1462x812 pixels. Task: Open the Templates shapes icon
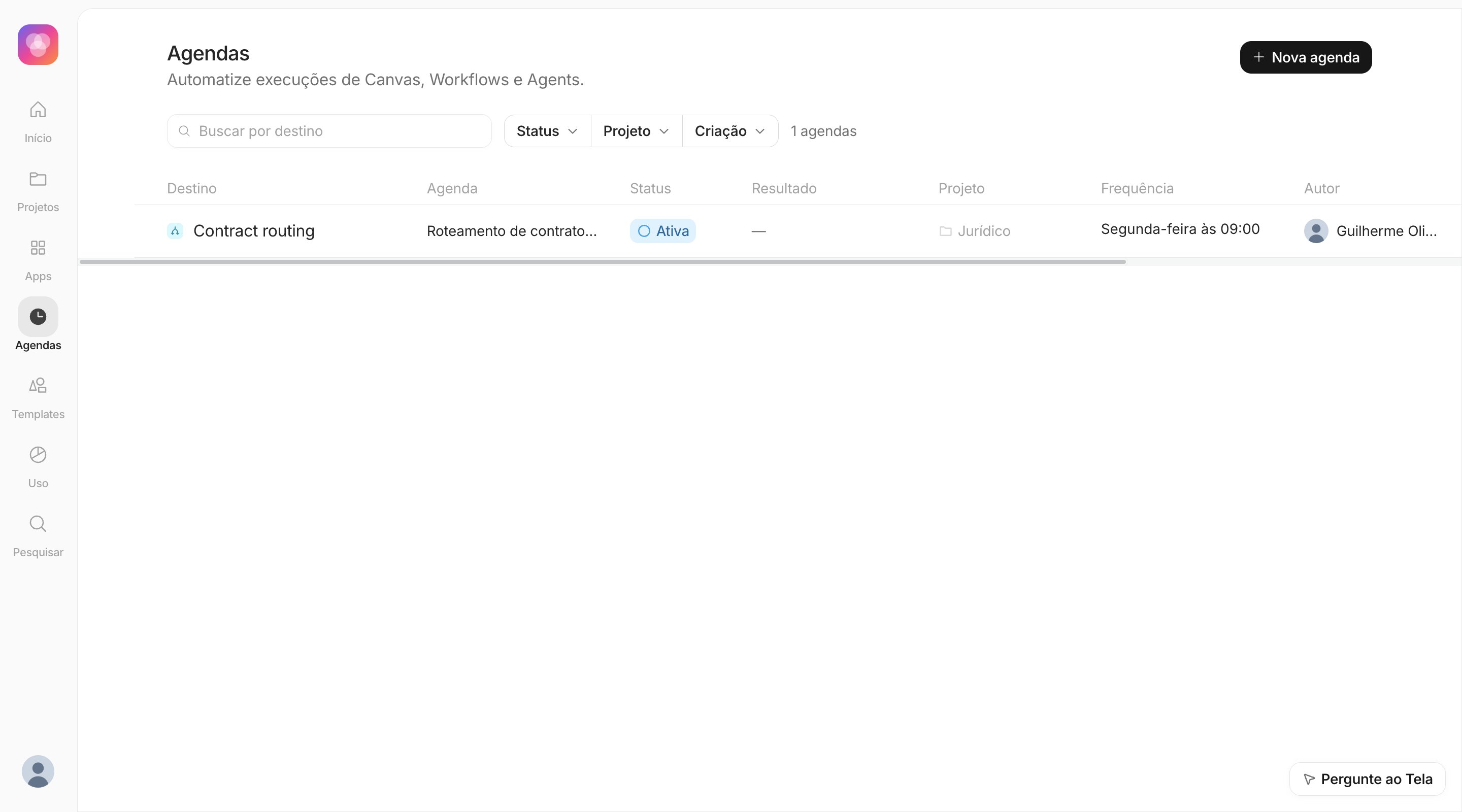pos(38,386)
